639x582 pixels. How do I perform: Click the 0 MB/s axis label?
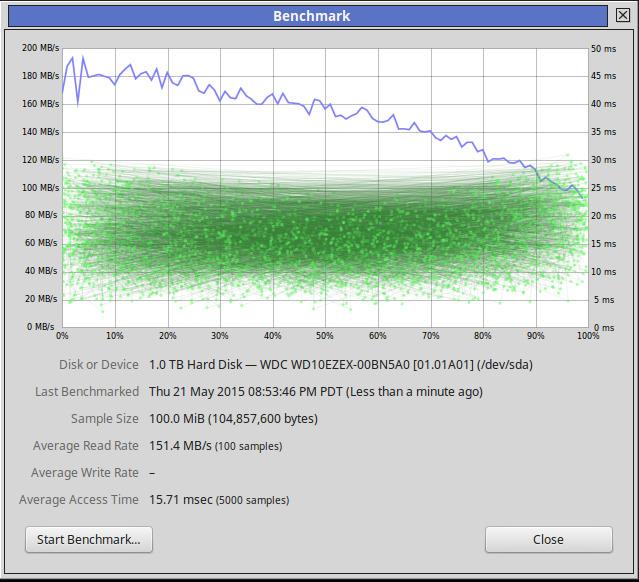coord(40,327)
